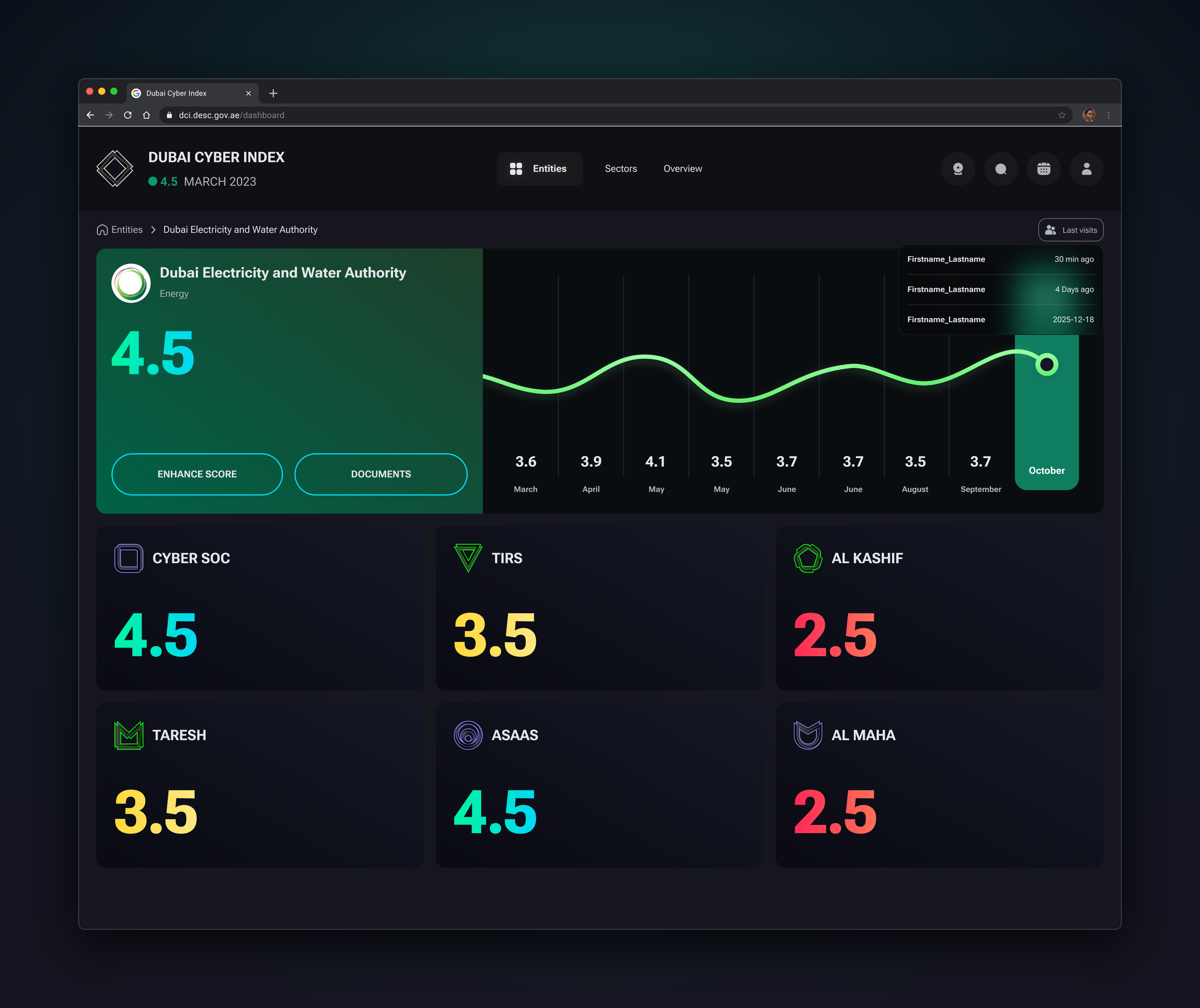This screenshot has width=1200, height=1008.
Task: Select the September 3.7 chart column
Action: coord(981,473)
